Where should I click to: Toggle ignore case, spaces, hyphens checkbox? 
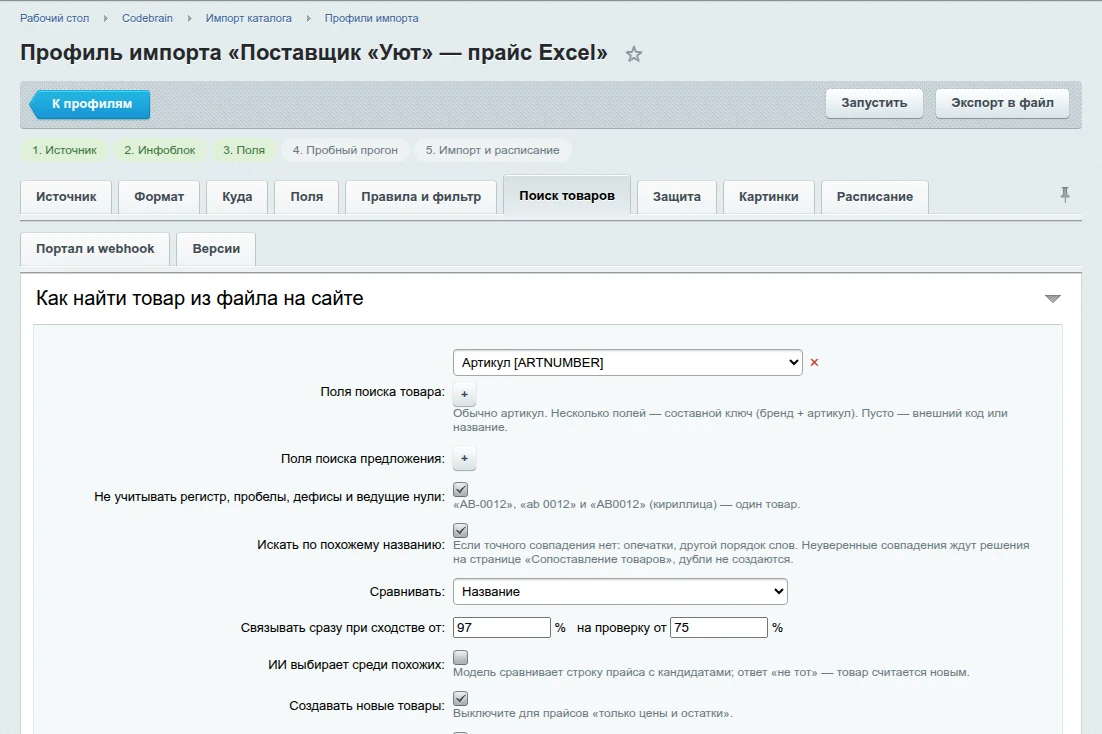coord(460,489)
